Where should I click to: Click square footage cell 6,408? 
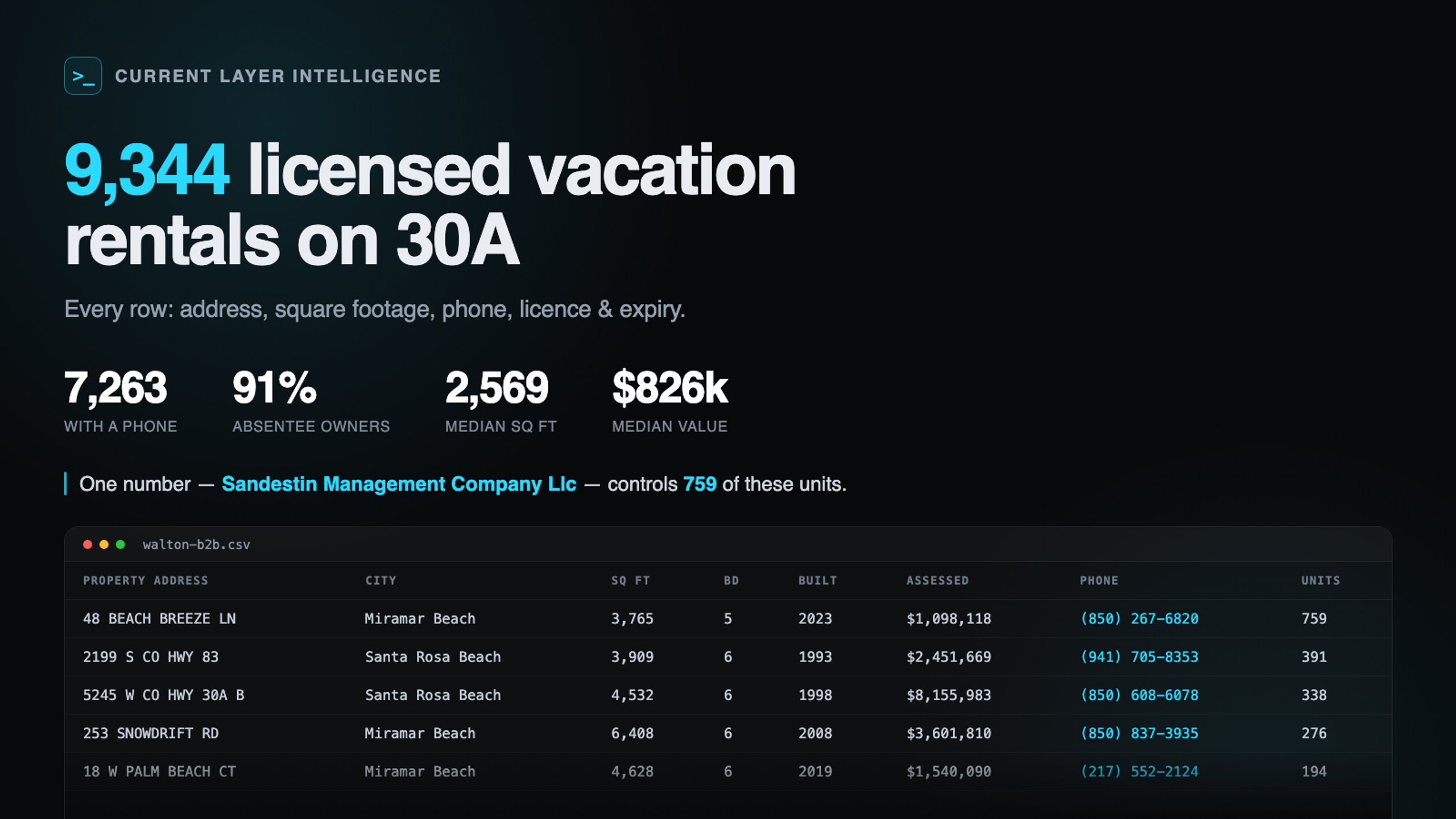632,733
